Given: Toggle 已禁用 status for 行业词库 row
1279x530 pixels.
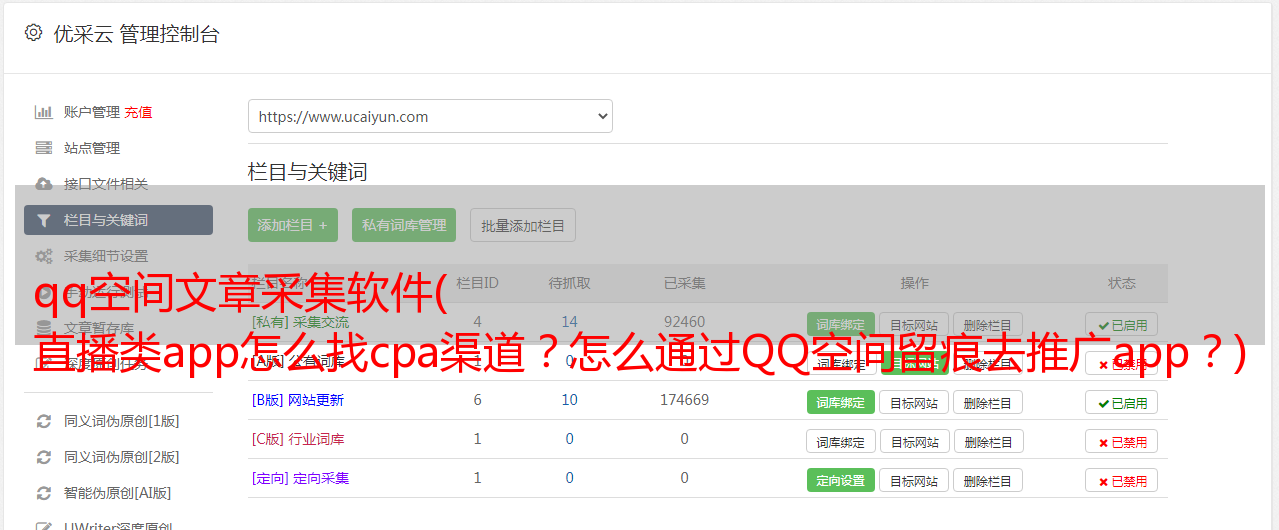Looking at the screenshot, I should pos(1122,441).
